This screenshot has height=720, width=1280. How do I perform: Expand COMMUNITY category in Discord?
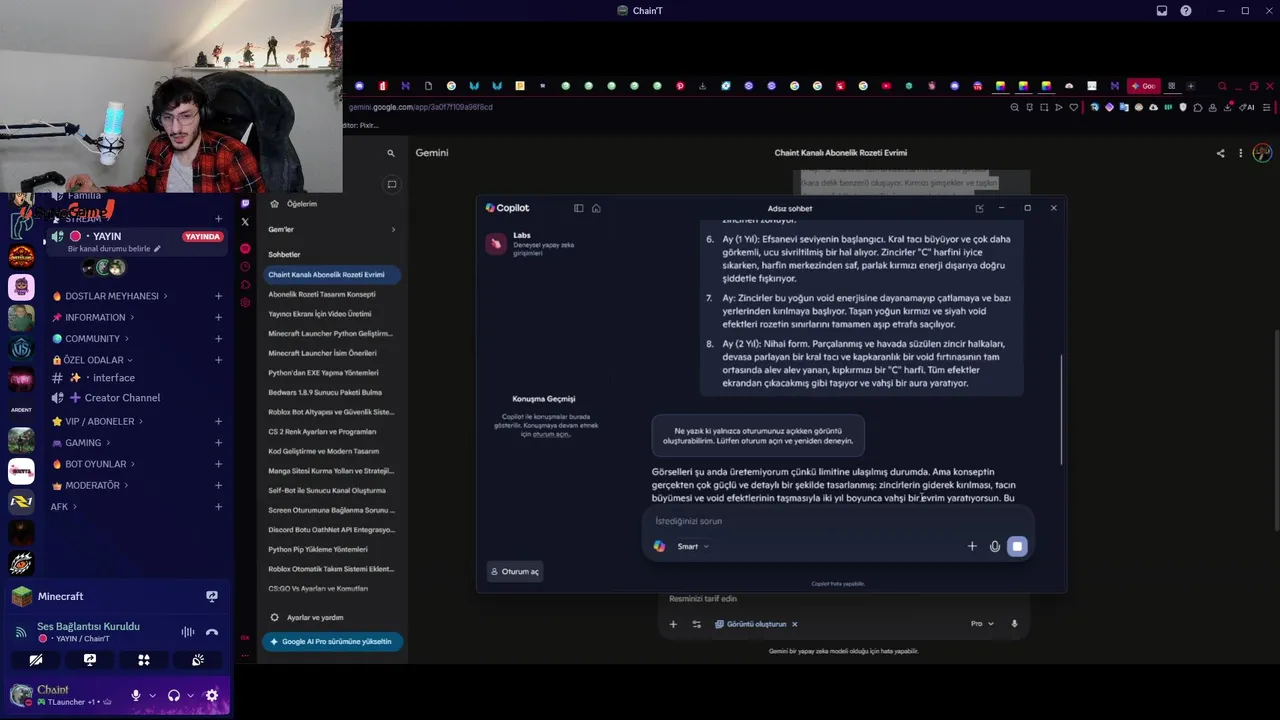pos(92,339)
